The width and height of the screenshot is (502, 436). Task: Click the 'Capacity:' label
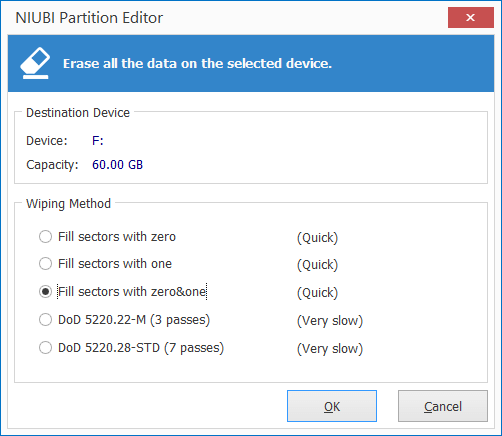pyautogui.click(x=52, y=165)
